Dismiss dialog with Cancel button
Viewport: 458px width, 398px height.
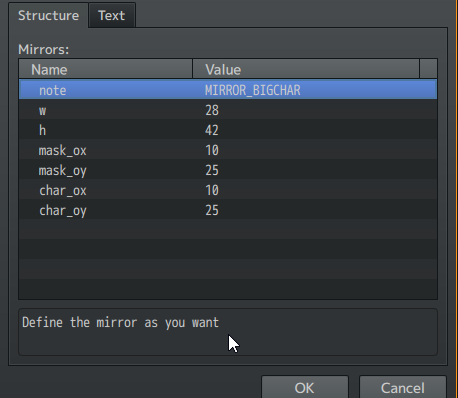tap(403, 387)
